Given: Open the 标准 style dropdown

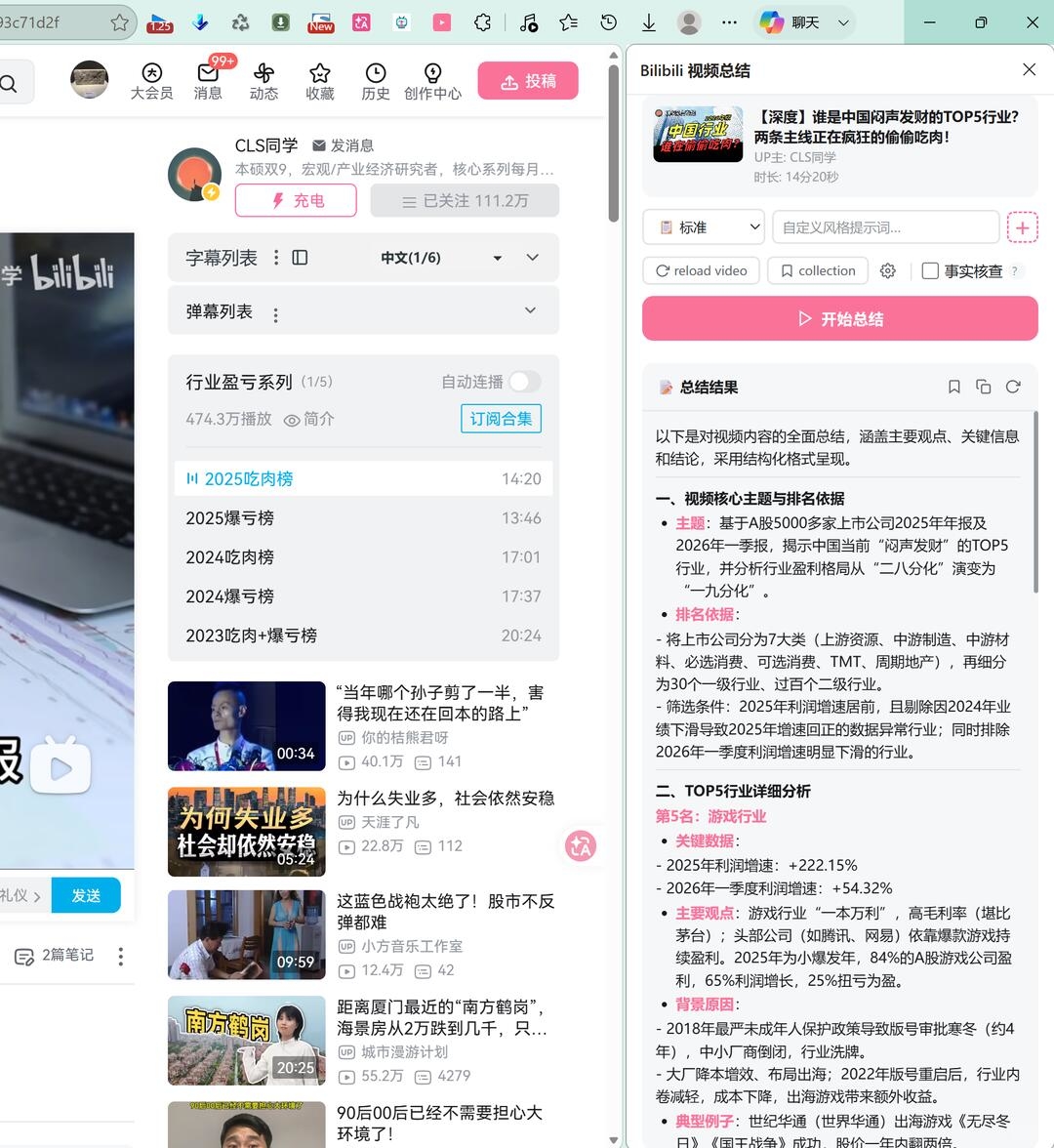Looking at the screenshot, I should [x=704, y=227].
